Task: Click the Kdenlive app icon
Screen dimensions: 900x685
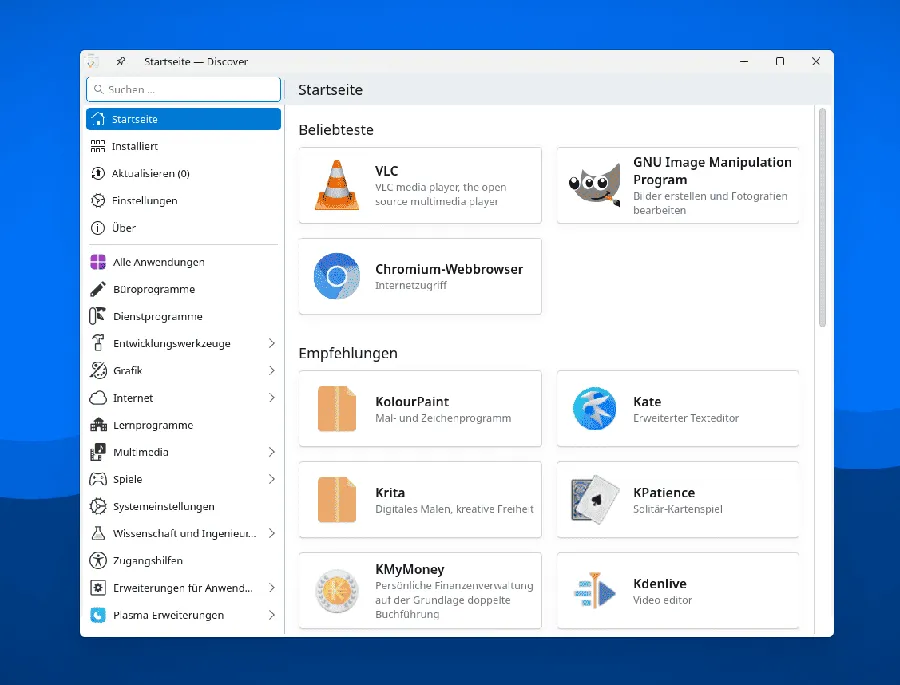Action: coord(594,590)
